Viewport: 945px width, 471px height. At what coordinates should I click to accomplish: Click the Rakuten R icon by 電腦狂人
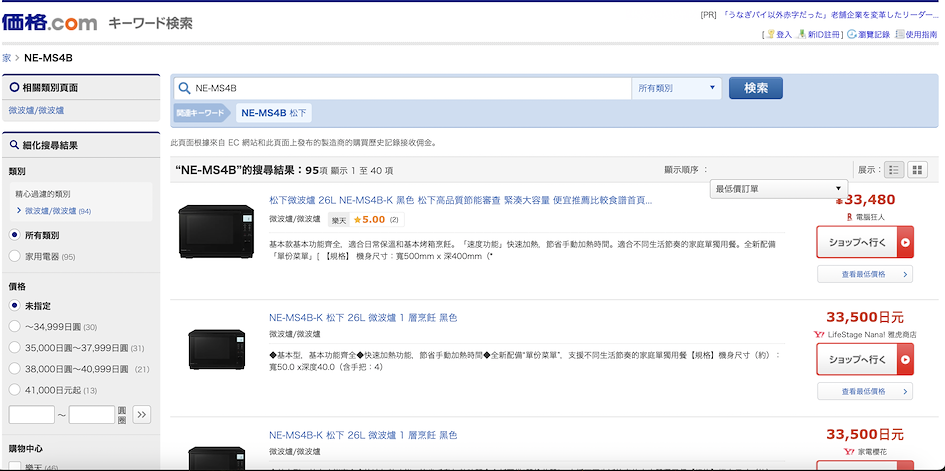[849, 217]
